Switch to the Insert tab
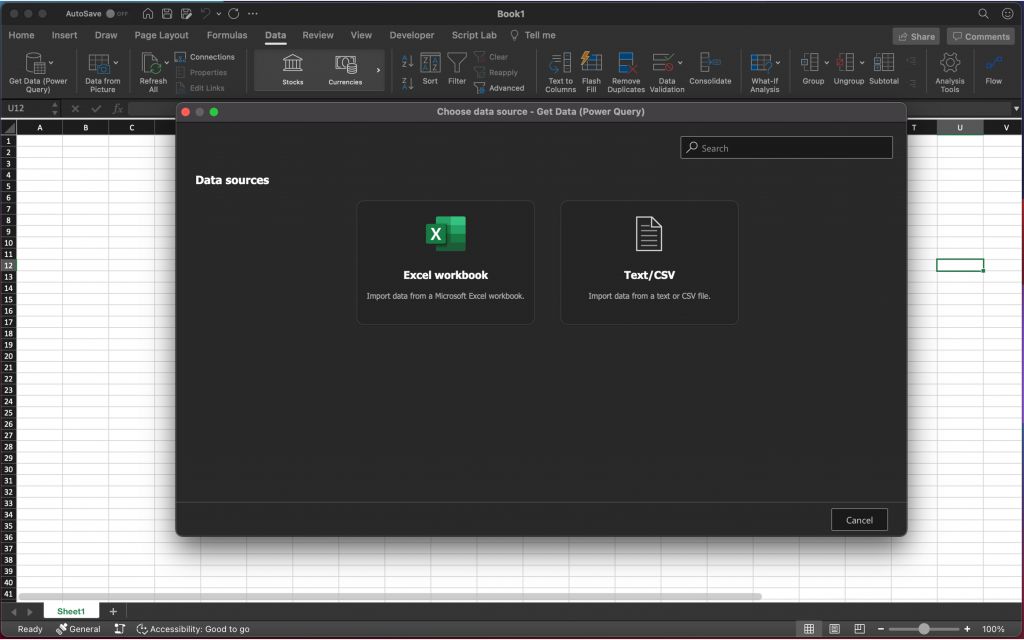This screenshot has width=1024, height=640. coord(64,35)
